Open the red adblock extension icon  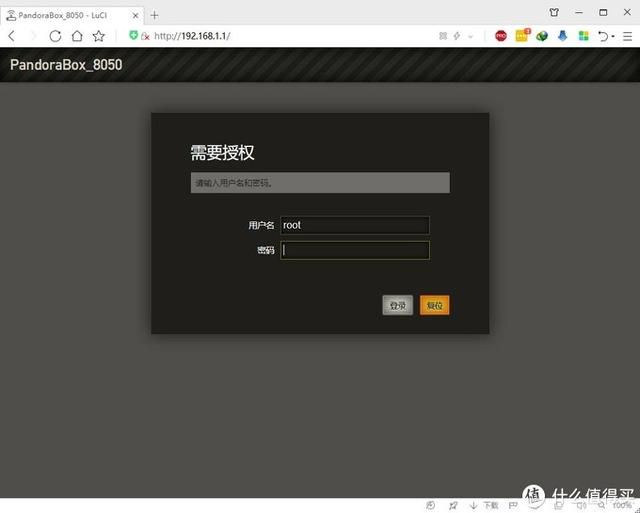tap(501, 36)
